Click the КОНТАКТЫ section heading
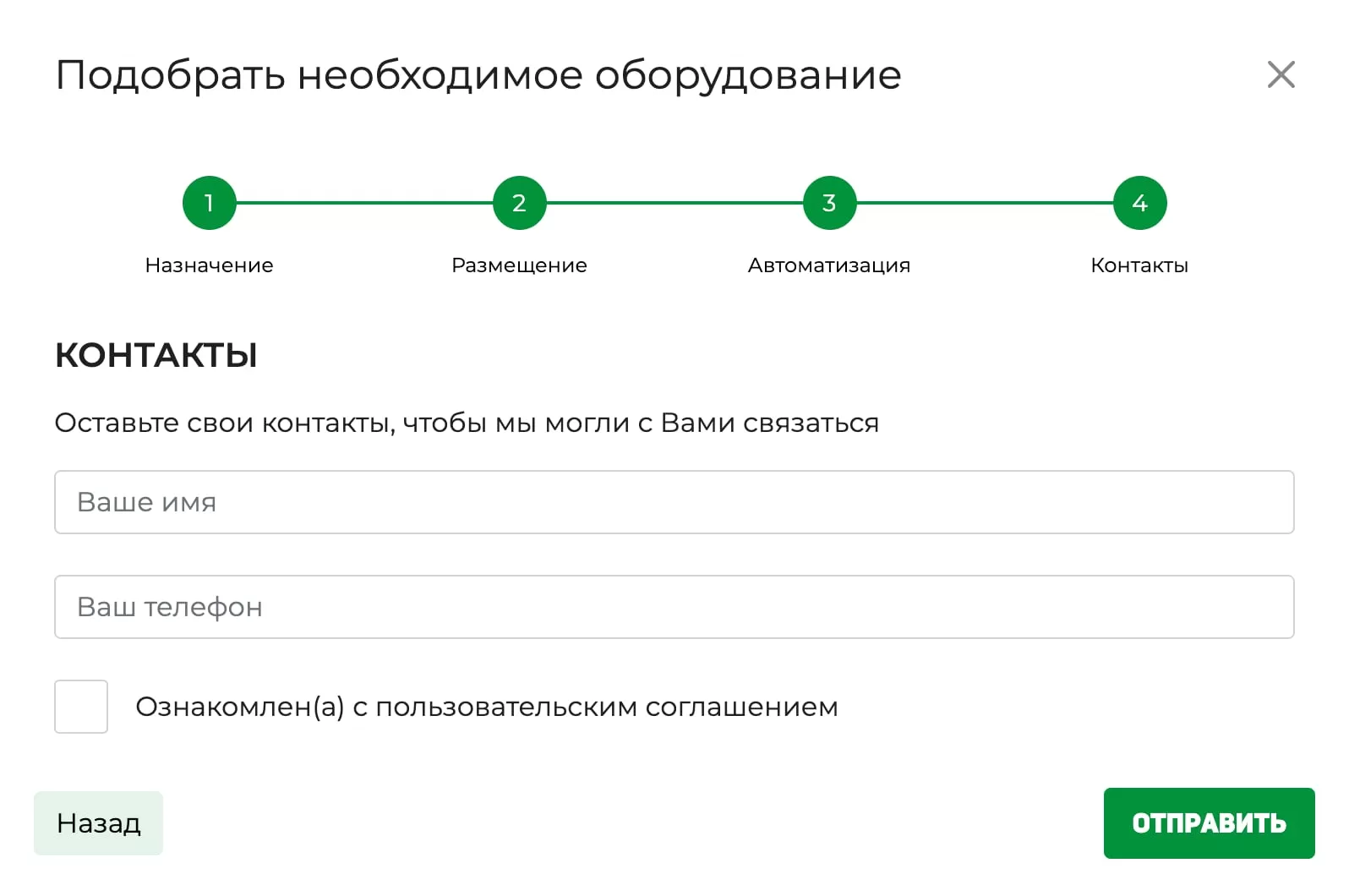 156,355
